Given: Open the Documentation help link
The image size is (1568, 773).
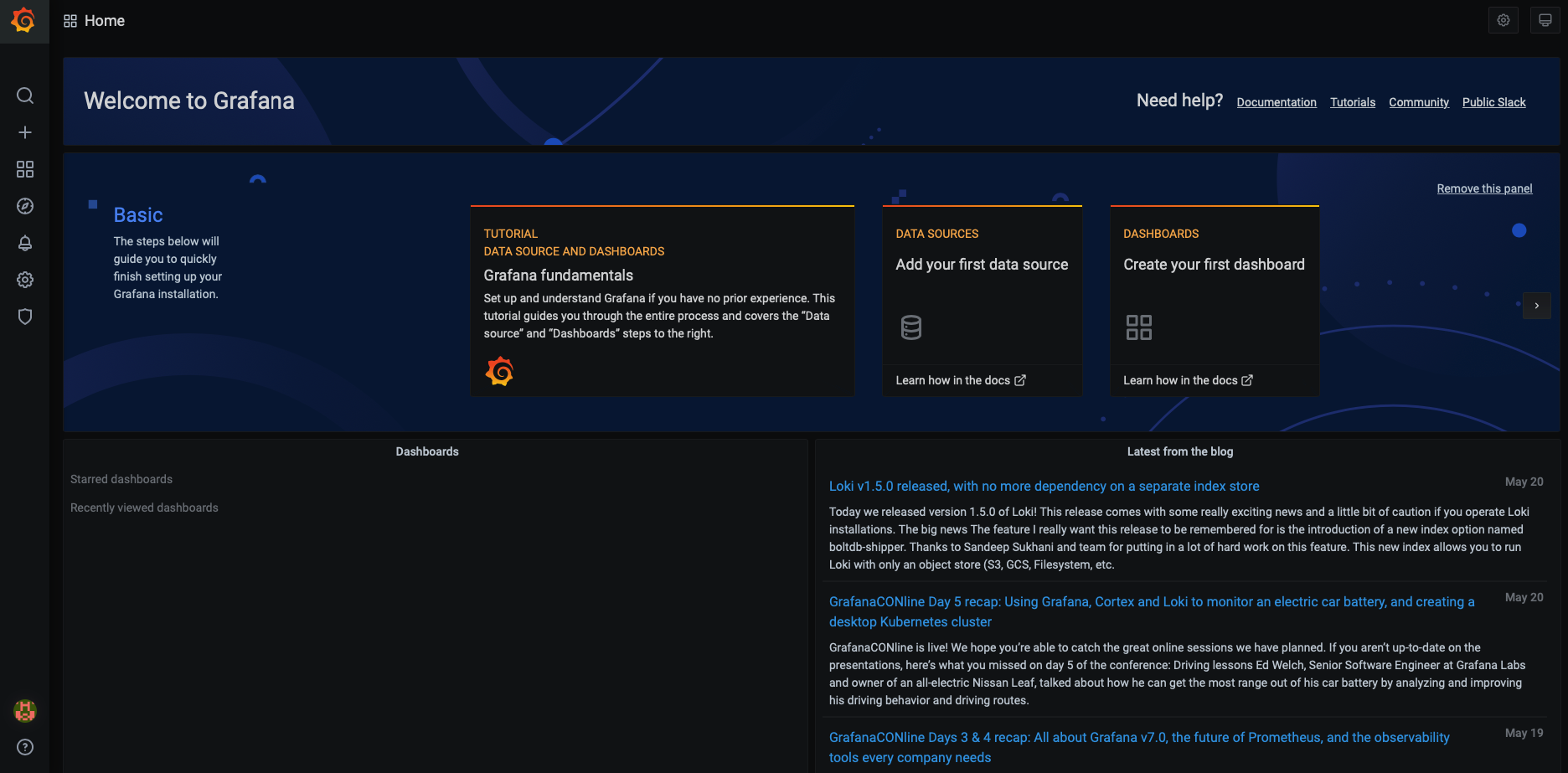Looking at the screenshot, I should coord(1277,102).
